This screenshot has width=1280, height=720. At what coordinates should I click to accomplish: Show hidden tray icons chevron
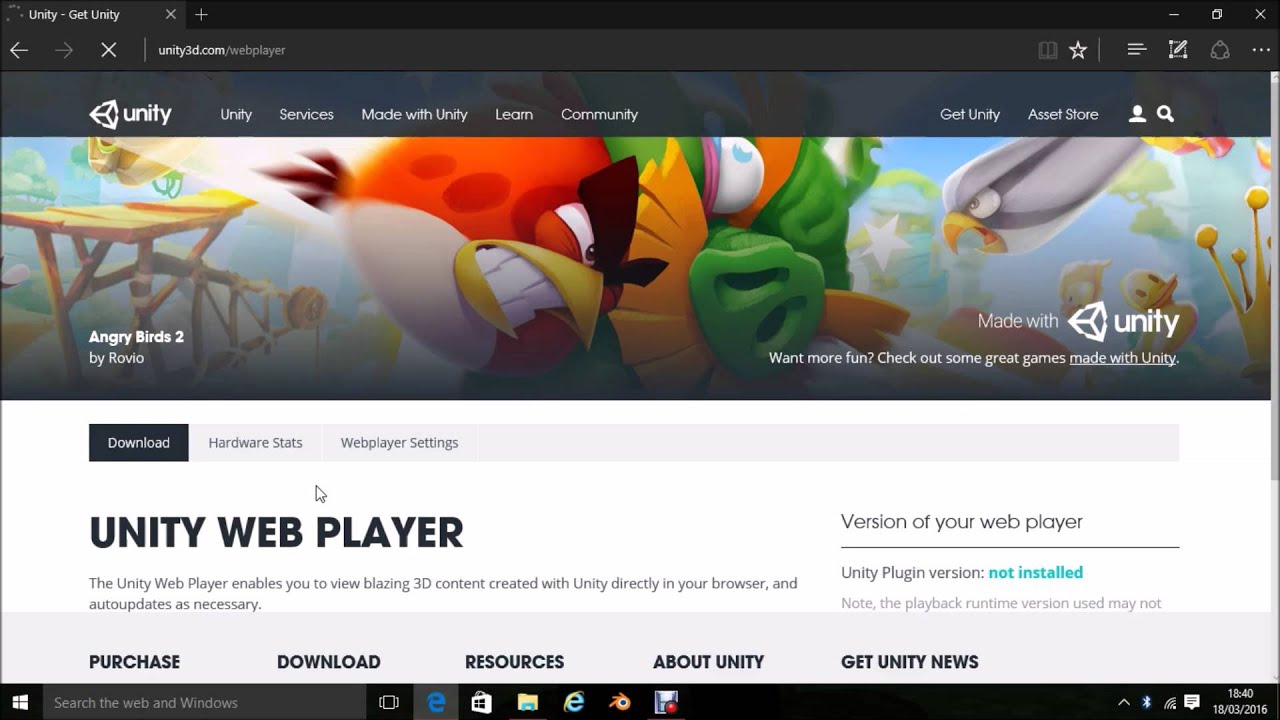[1123, 703]
